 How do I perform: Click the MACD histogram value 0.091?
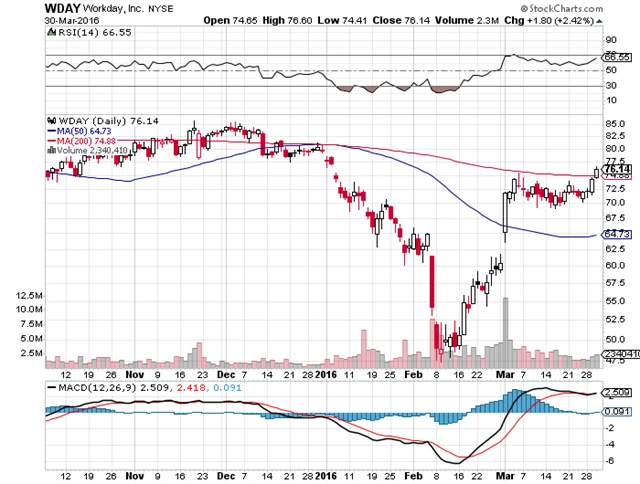[x=227, y=388]
